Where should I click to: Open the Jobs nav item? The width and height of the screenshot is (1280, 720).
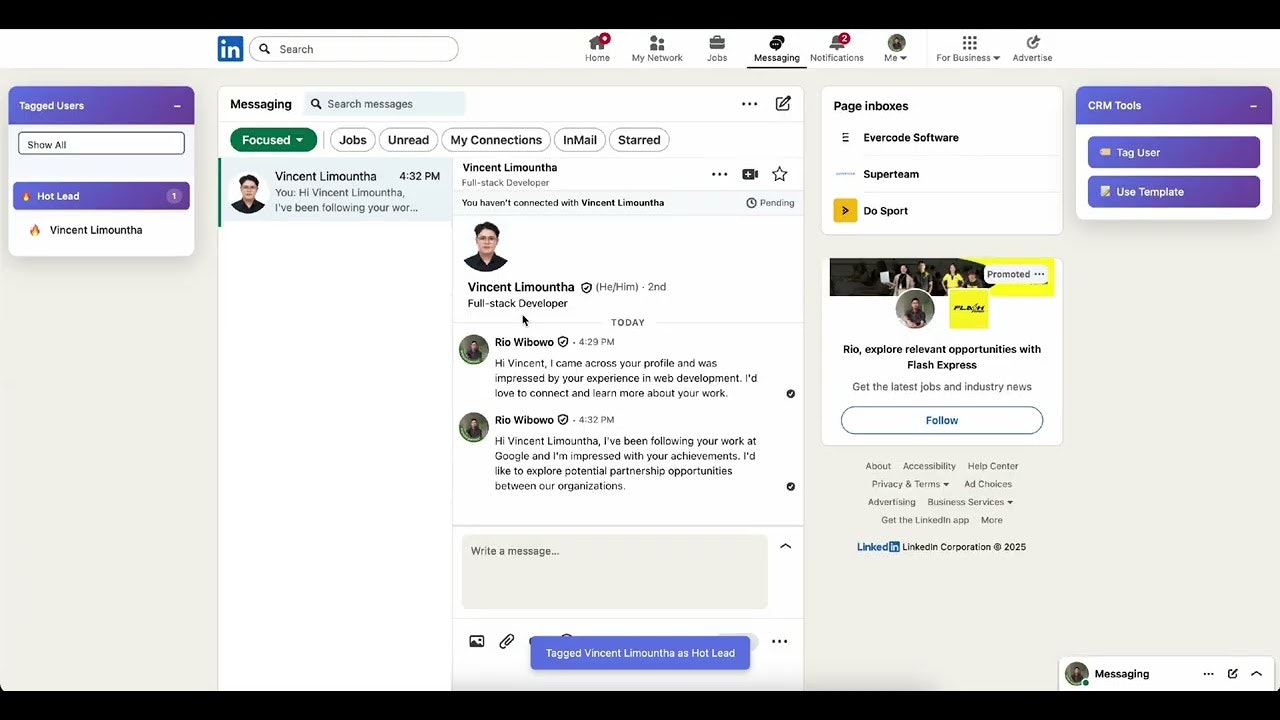pos(717,49)
